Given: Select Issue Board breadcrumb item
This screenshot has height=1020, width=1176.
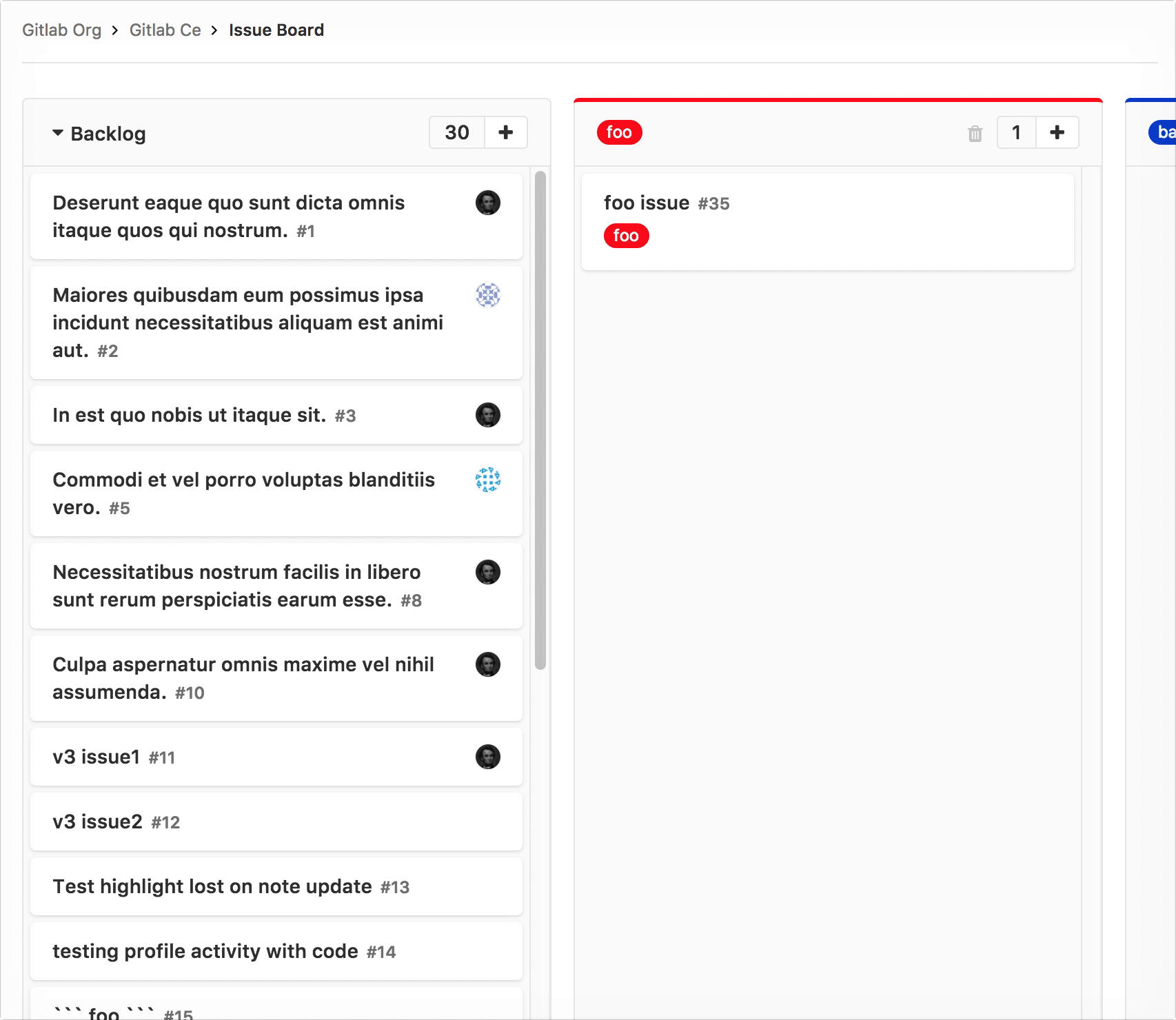Looking at the screenshot, I should [x=276, y=30].
